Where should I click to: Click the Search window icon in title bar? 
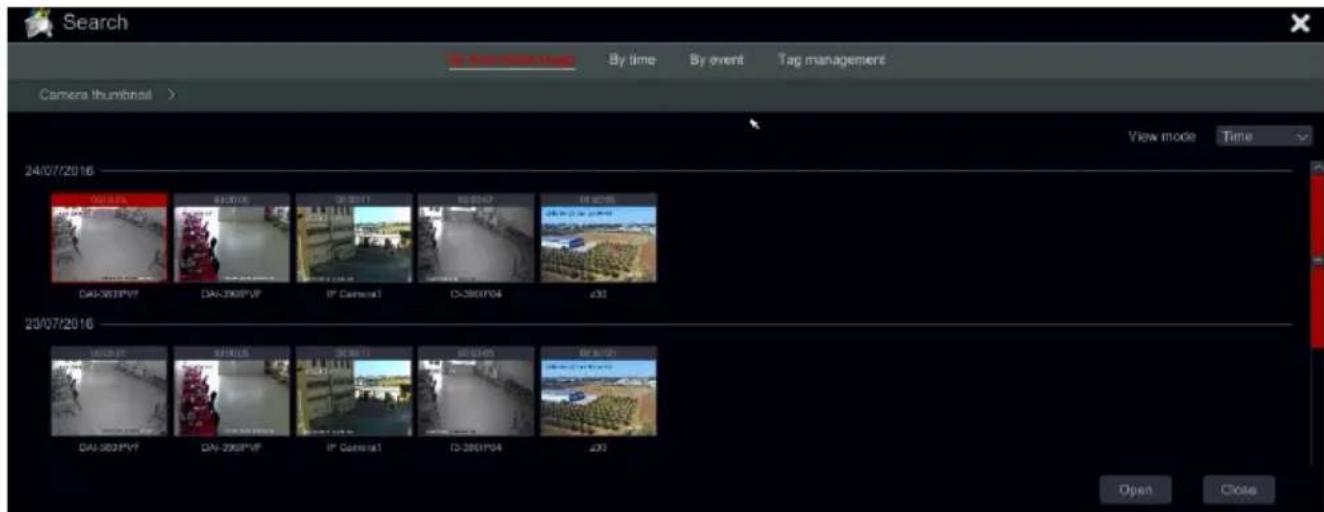click(41, 21)
